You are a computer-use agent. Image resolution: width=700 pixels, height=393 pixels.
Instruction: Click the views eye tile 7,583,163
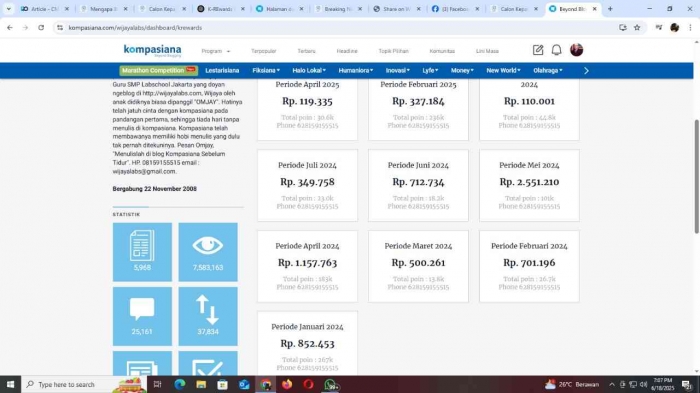pyautogui.click(x=208, y=252)
